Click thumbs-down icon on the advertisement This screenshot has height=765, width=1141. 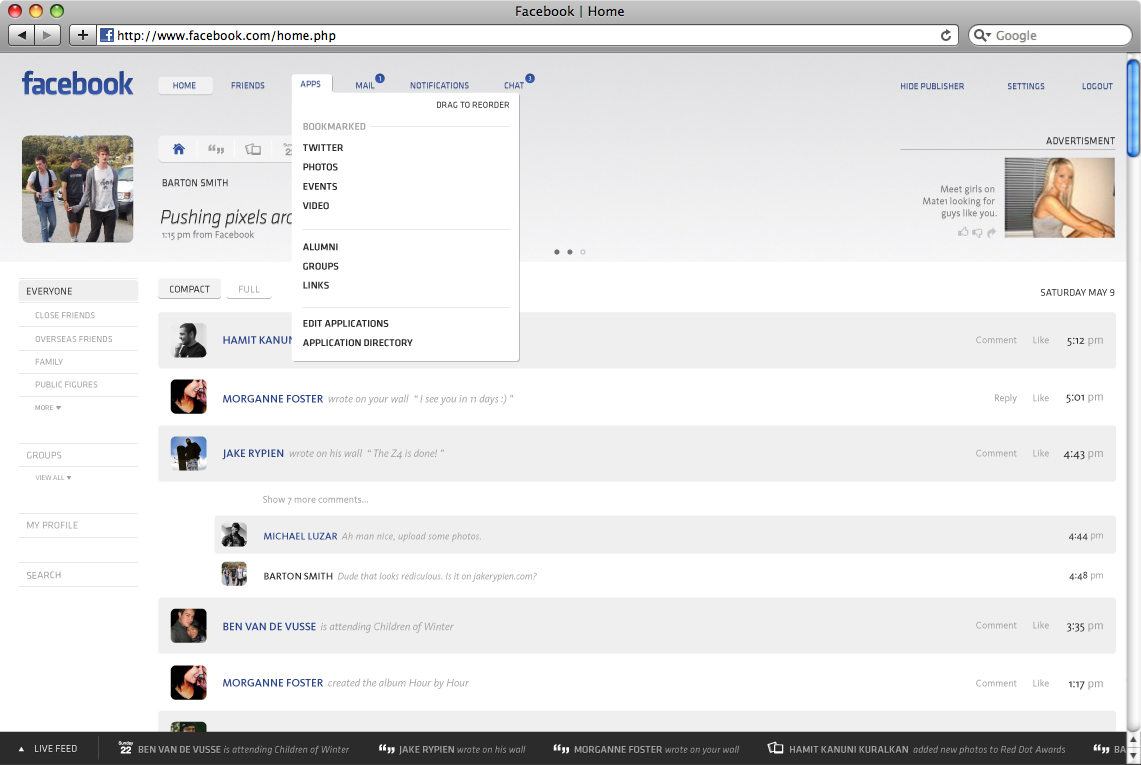pyautogui.click(x=977, y=233)
